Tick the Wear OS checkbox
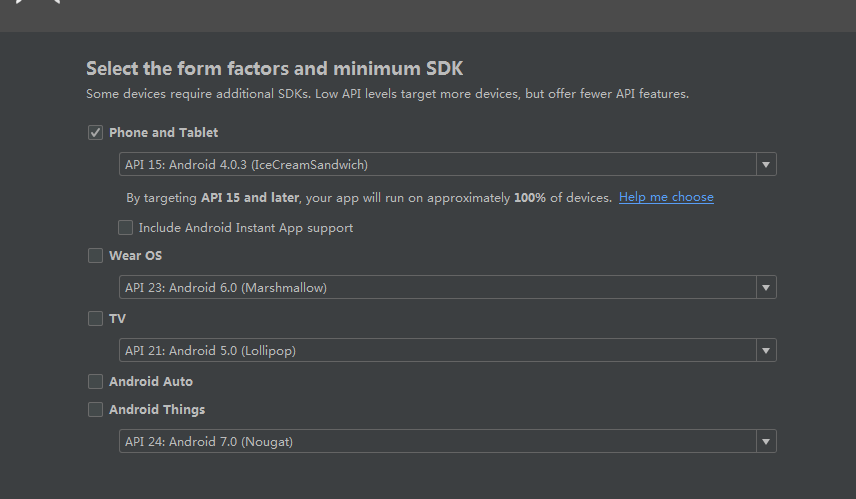Screen dimensions: 856x499 click(96, 255)
